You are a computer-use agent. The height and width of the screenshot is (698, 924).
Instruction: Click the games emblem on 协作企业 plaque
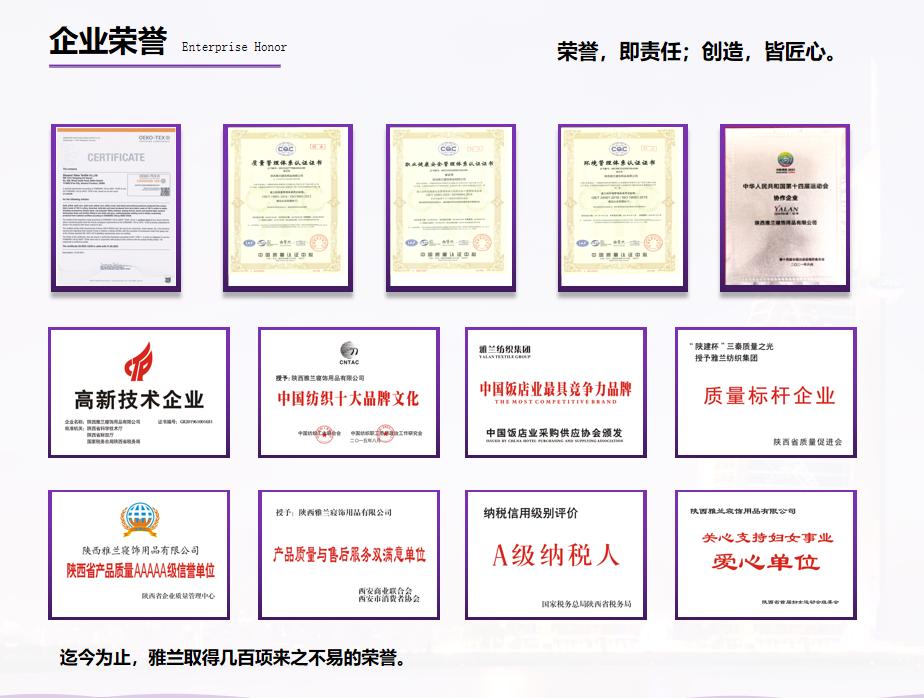click(x=785, y=161)
